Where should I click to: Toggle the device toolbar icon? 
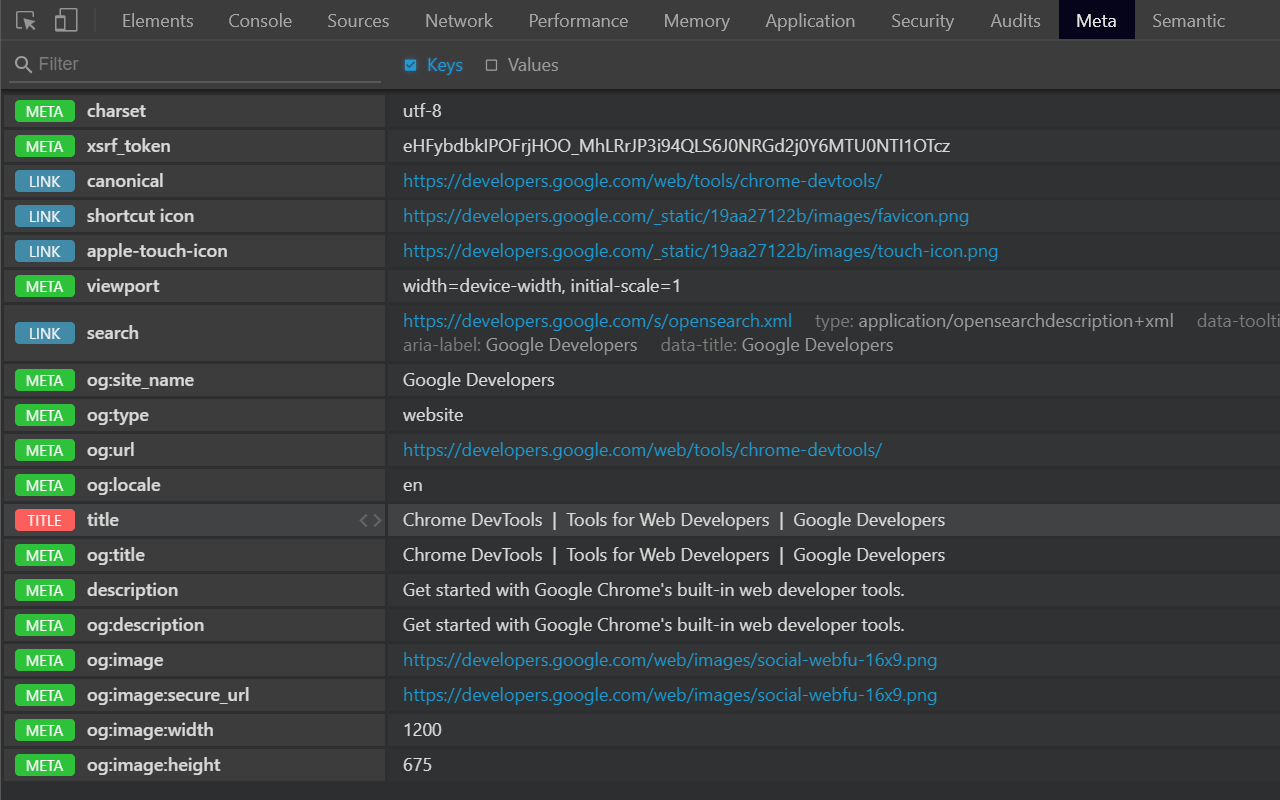coord(66,20)
